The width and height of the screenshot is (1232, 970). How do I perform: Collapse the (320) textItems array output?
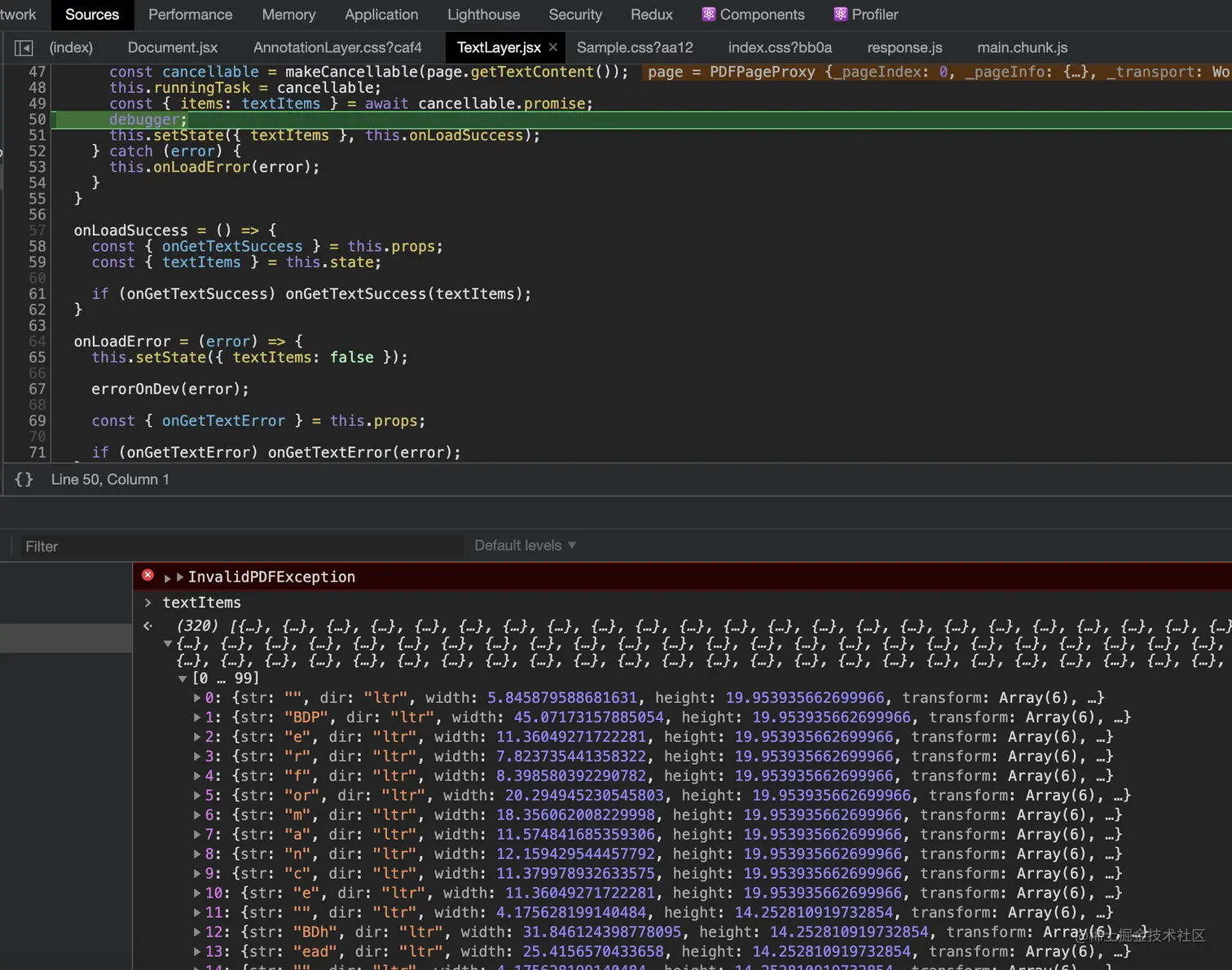pyautogui.click(x=168, y=643)
